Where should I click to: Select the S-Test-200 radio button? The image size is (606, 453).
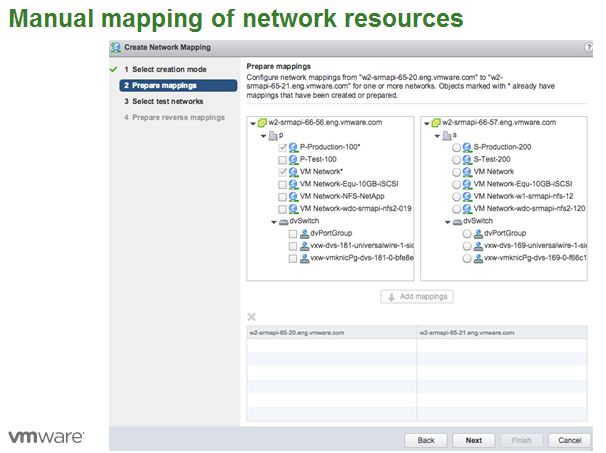click(456, 159)
